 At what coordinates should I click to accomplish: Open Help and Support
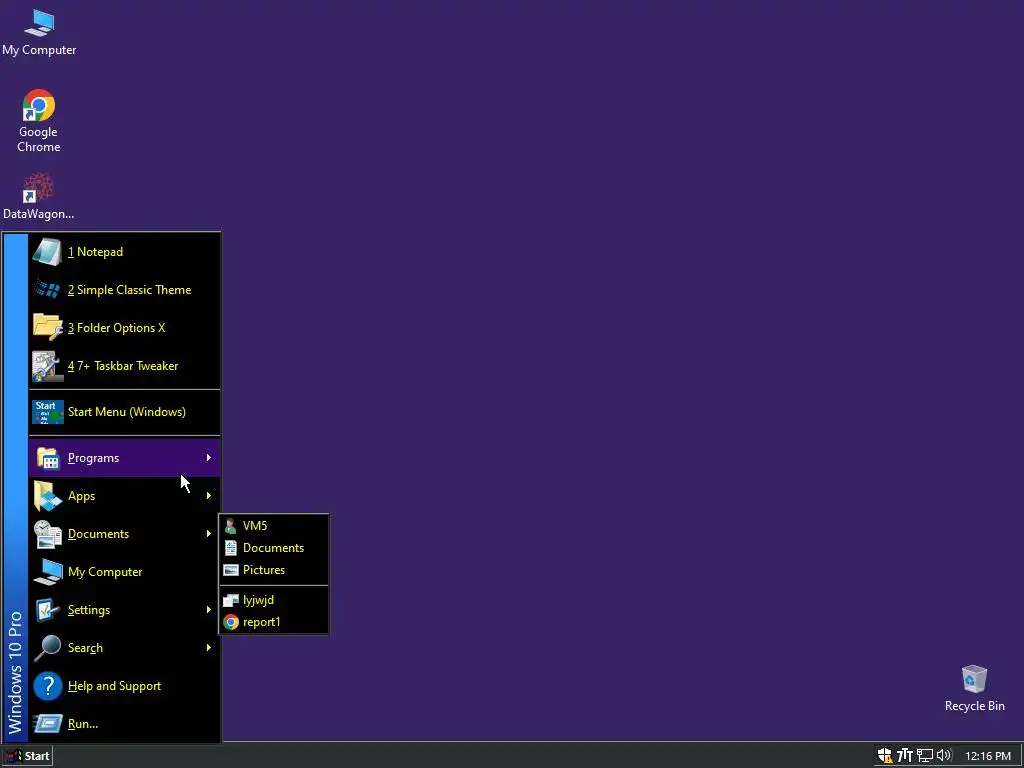124,686
